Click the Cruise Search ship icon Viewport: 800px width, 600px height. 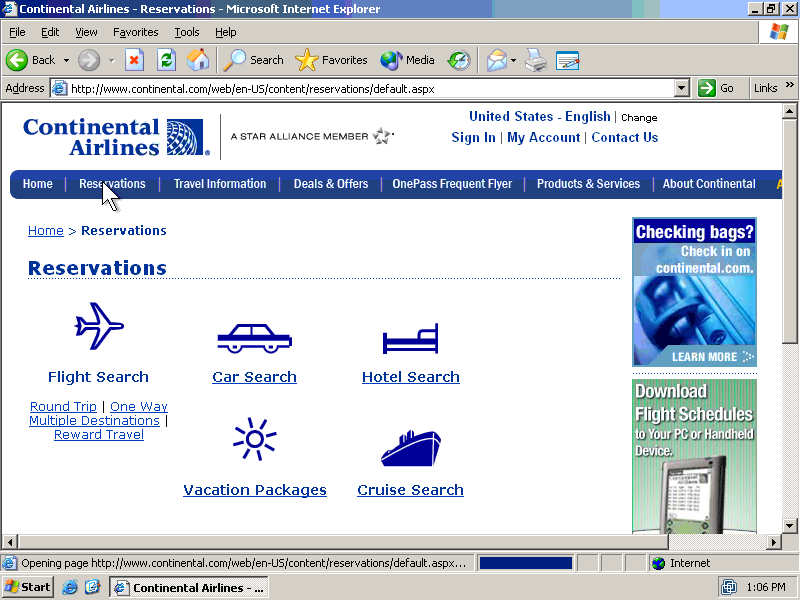(x=411, y=448)
